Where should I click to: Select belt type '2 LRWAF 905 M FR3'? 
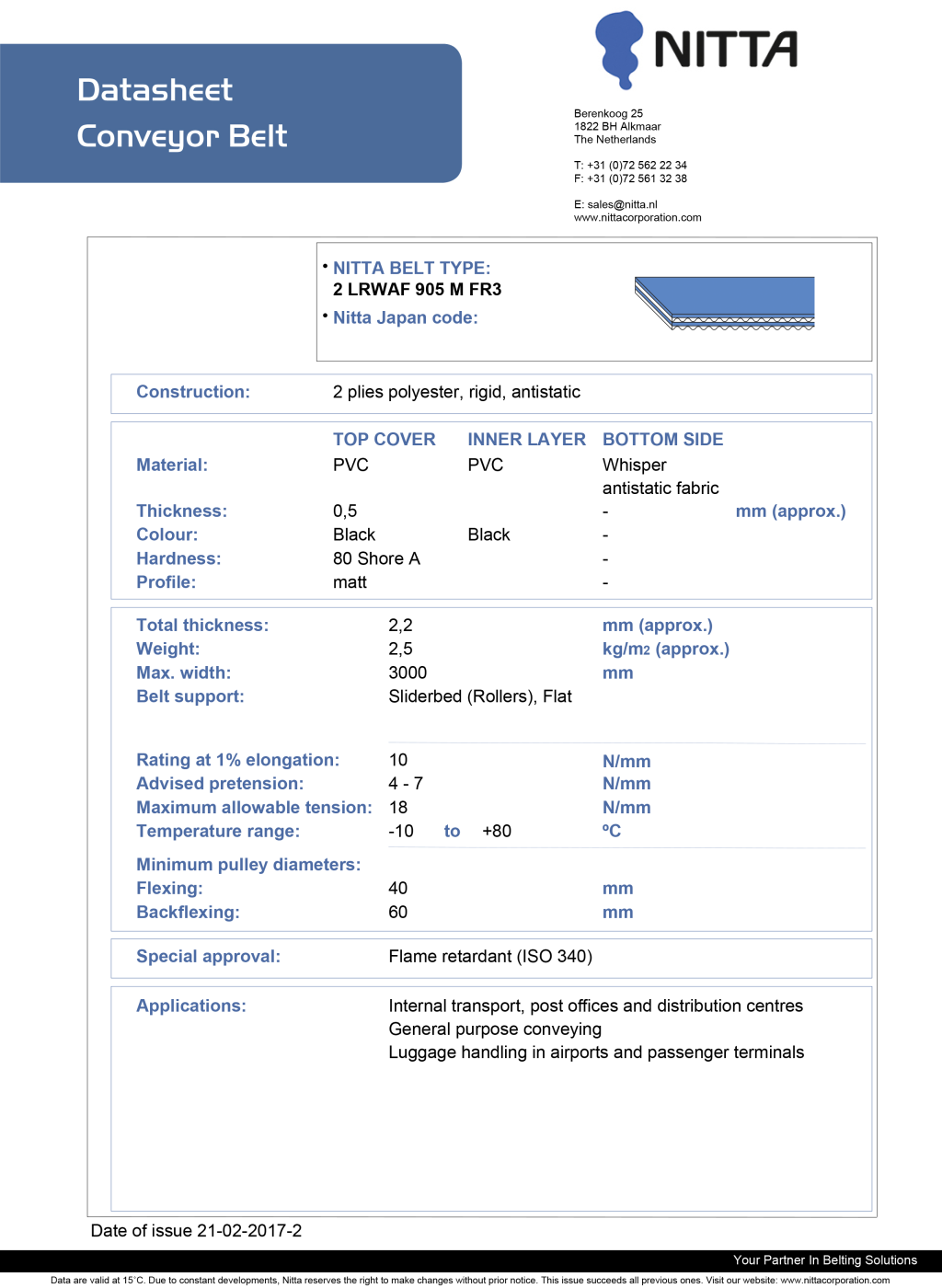418,290
